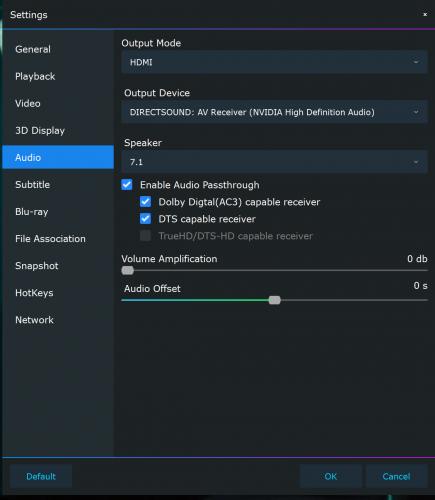Expand the Output Device DIRECTSOUND dropdown
Screen dimensions: 435x500
274,112
